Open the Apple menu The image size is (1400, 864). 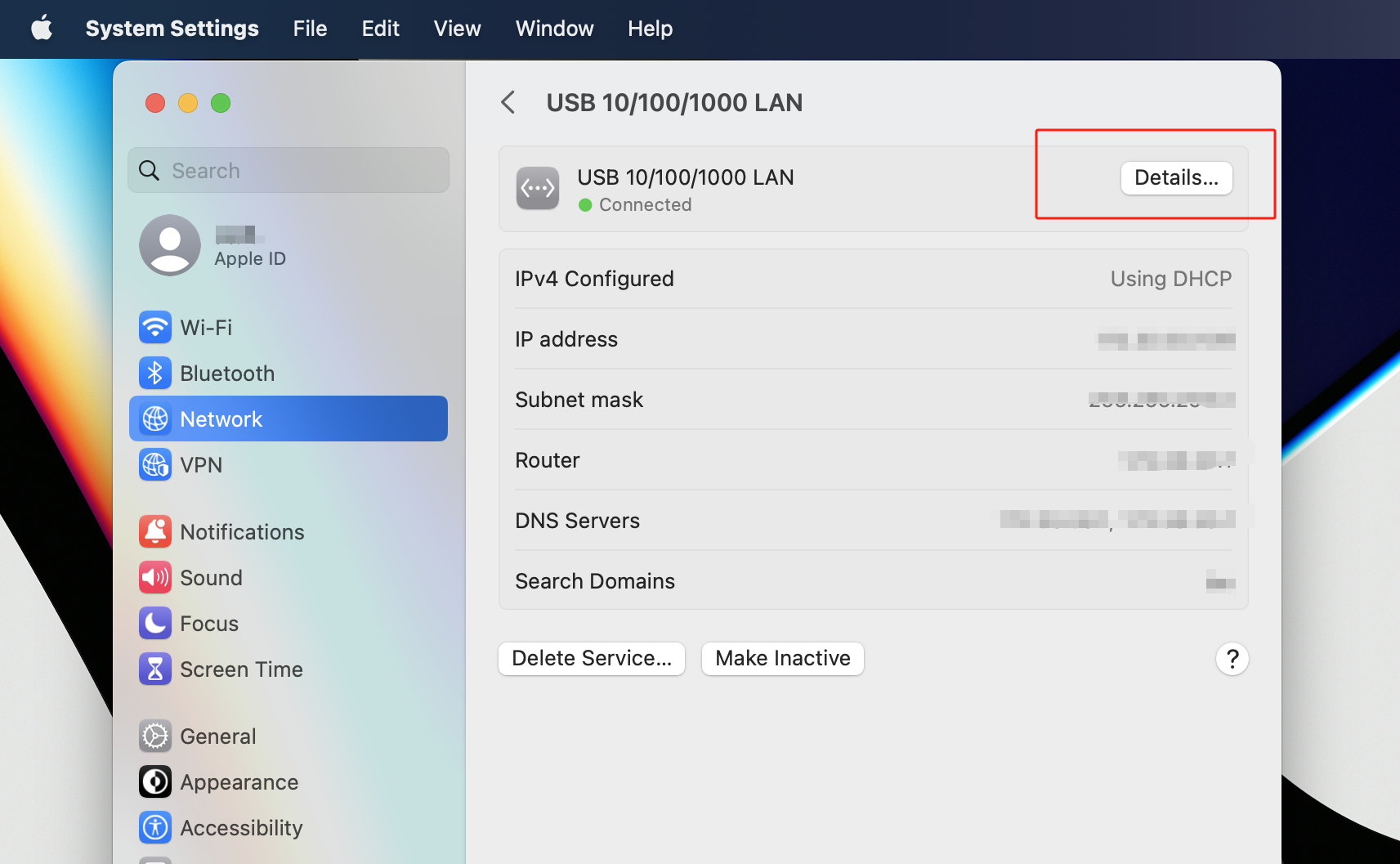point(42,29)
